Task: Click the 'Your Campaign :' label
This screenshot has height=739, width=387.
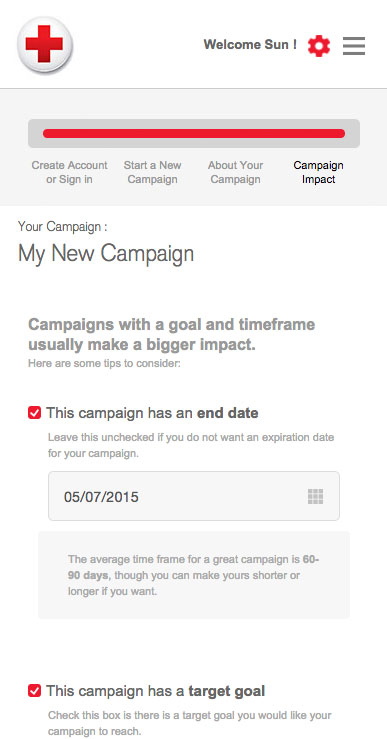Action: click(x=63, y=227)
